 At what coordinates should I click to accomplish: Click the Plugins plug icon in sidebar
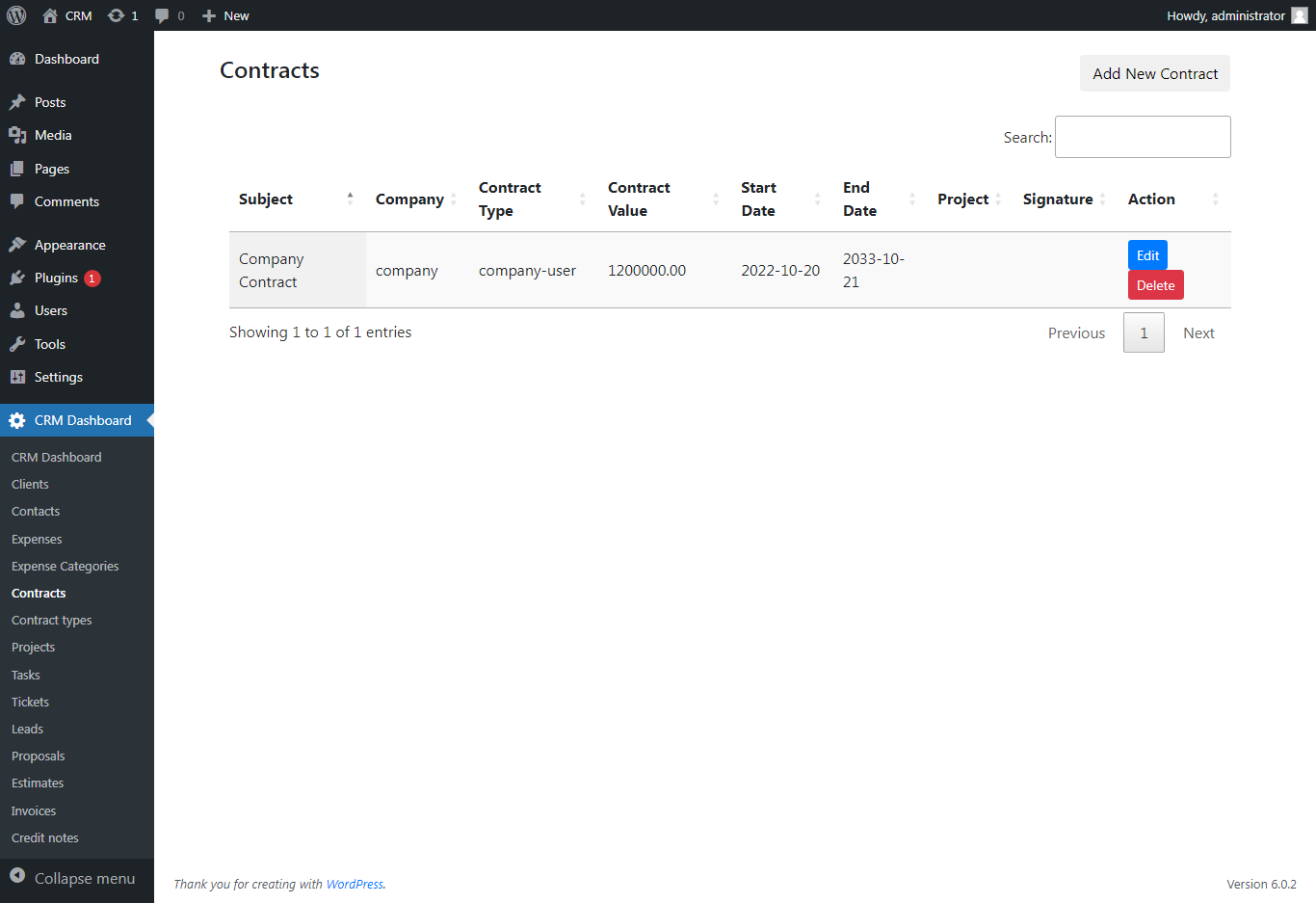point(17,278)
